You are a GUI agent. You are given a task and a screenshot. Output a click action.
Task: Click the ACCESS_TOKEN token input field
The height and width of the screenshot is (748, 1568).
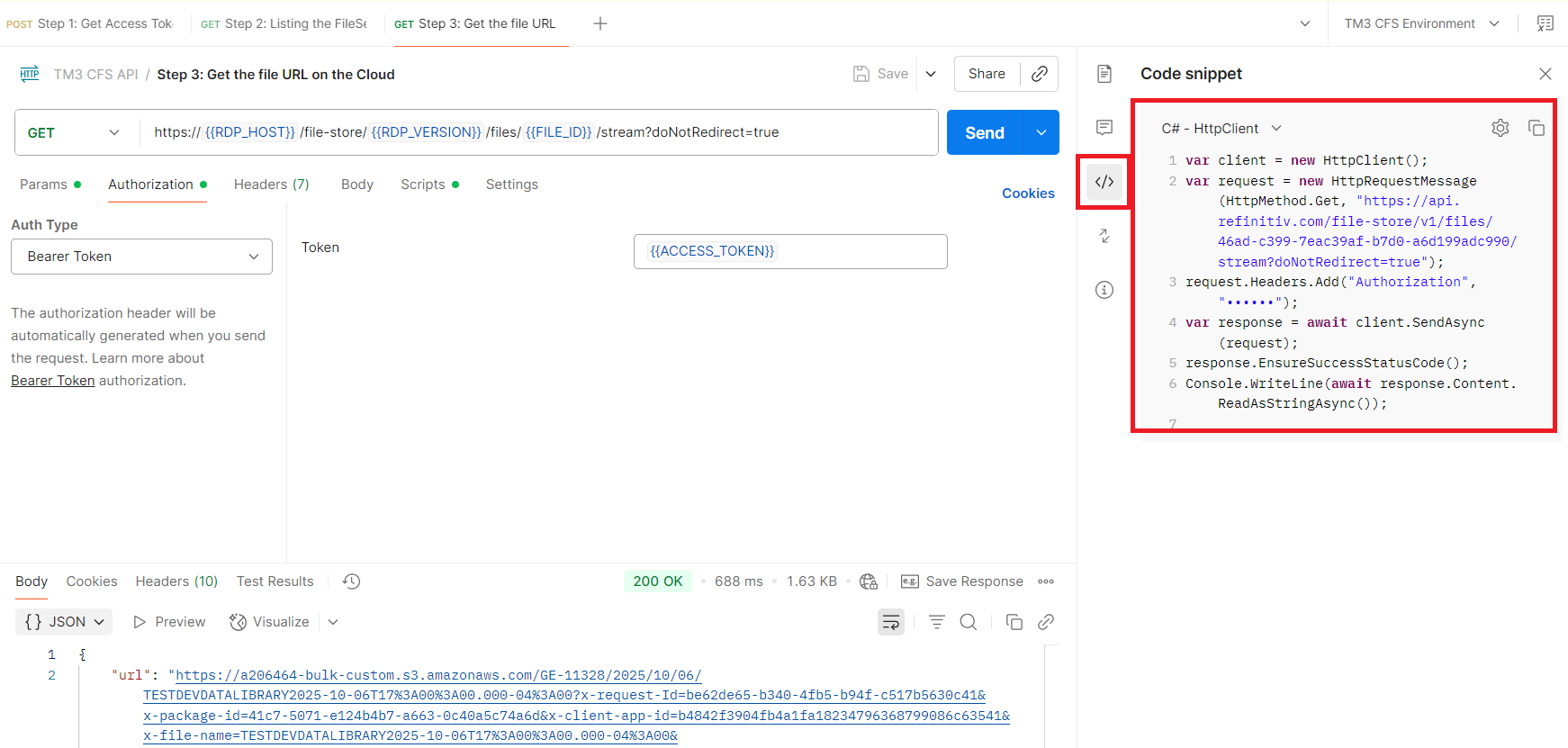pos(789,251)
